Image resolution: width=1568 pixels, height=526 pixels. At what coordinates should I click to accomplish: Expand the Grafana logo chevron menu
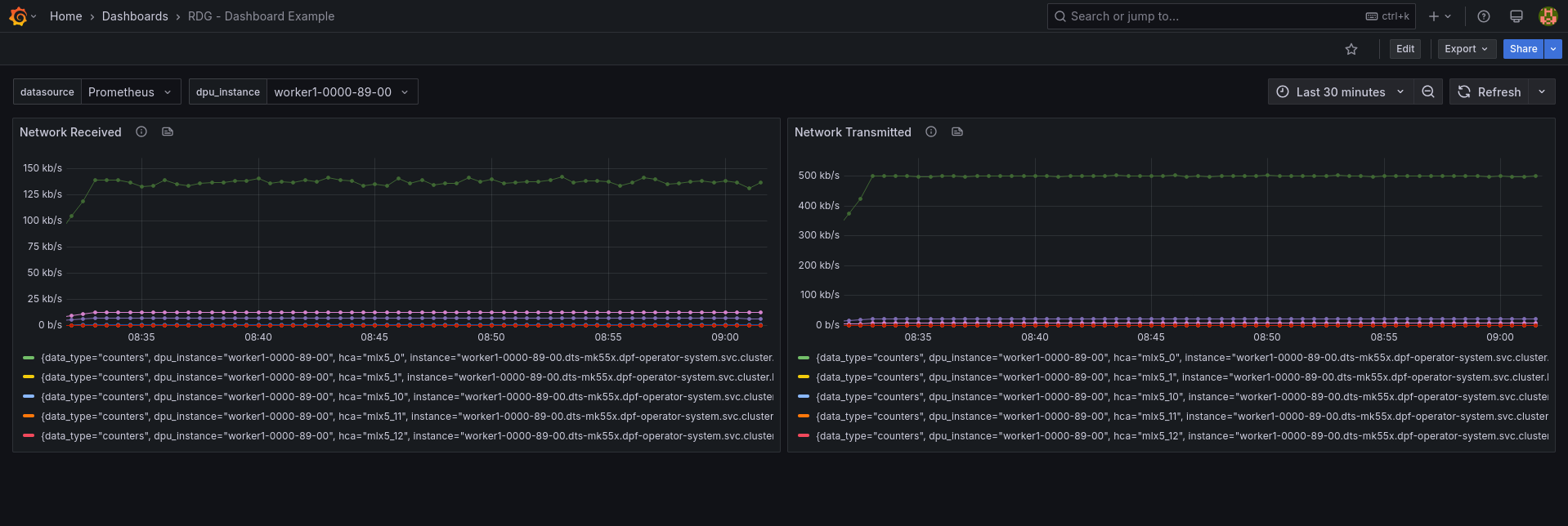(34, 16)
